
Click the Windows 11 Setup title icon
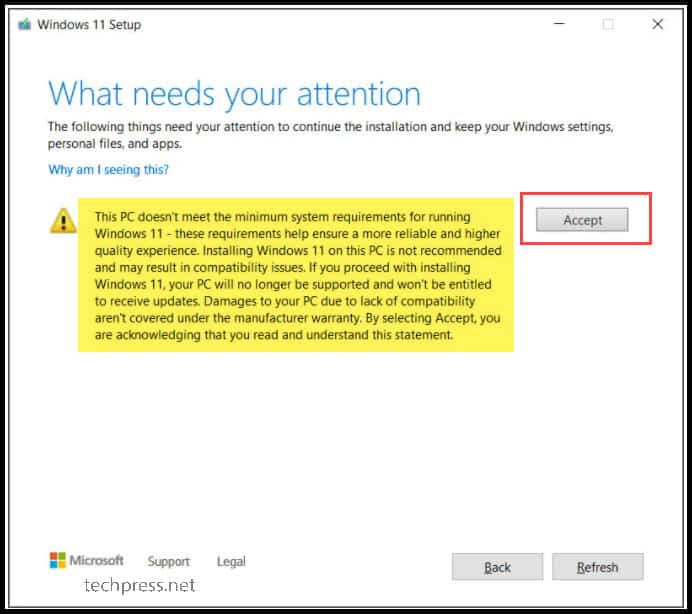click(25, 24)
